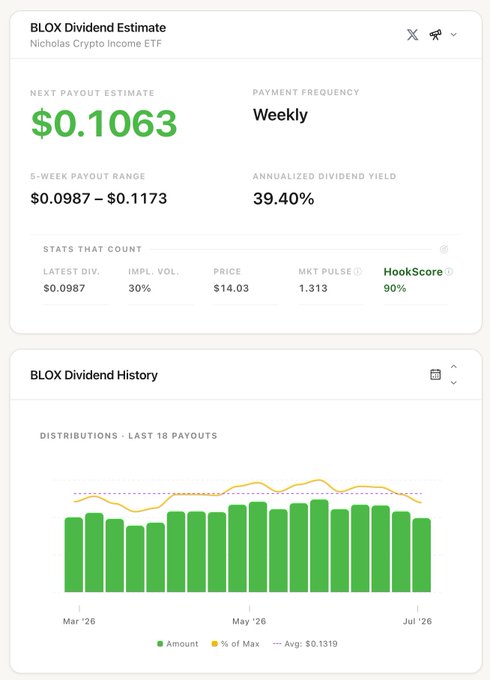
Task: Click the Distributions · Last 18 Payouts heading
Action: tap(128, 436)
